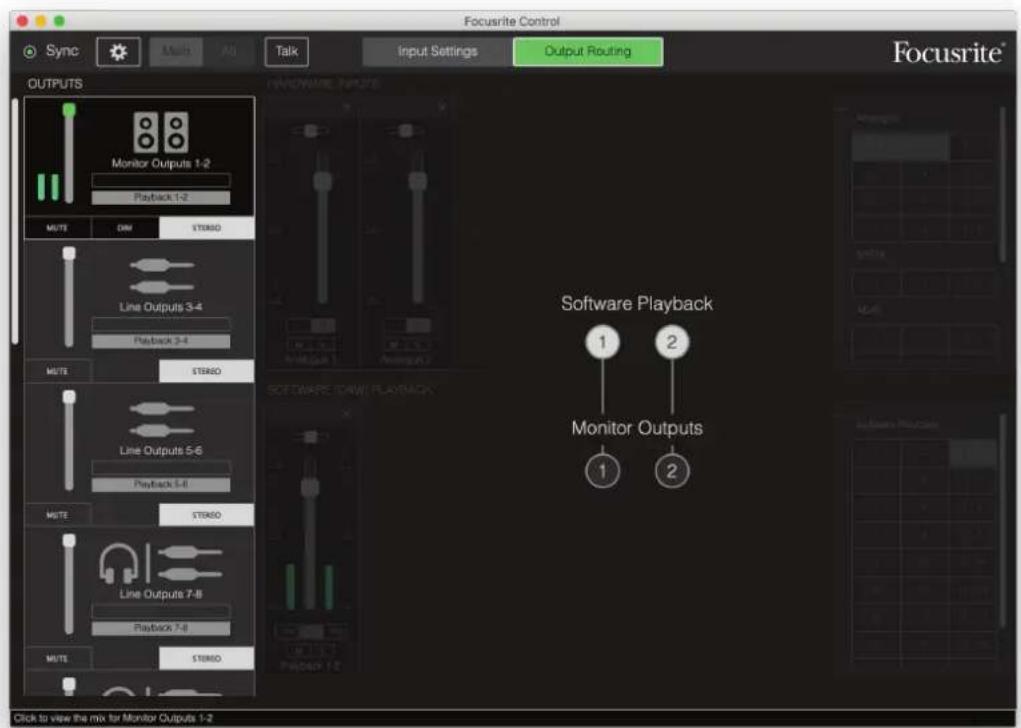Mute Line Outputs 7-8

pyautogui.click(x=57, y=658)
